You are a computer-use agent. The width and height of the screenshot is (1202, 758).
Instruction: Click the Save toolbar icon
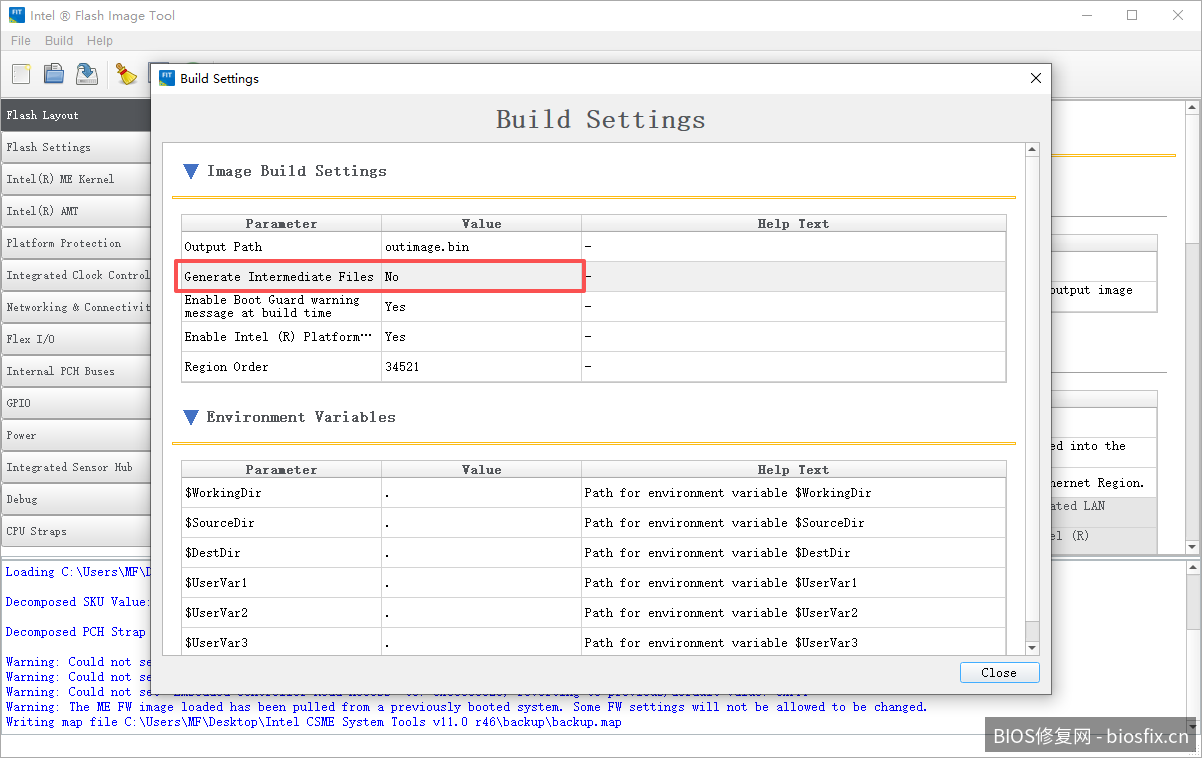click(87, 73)
